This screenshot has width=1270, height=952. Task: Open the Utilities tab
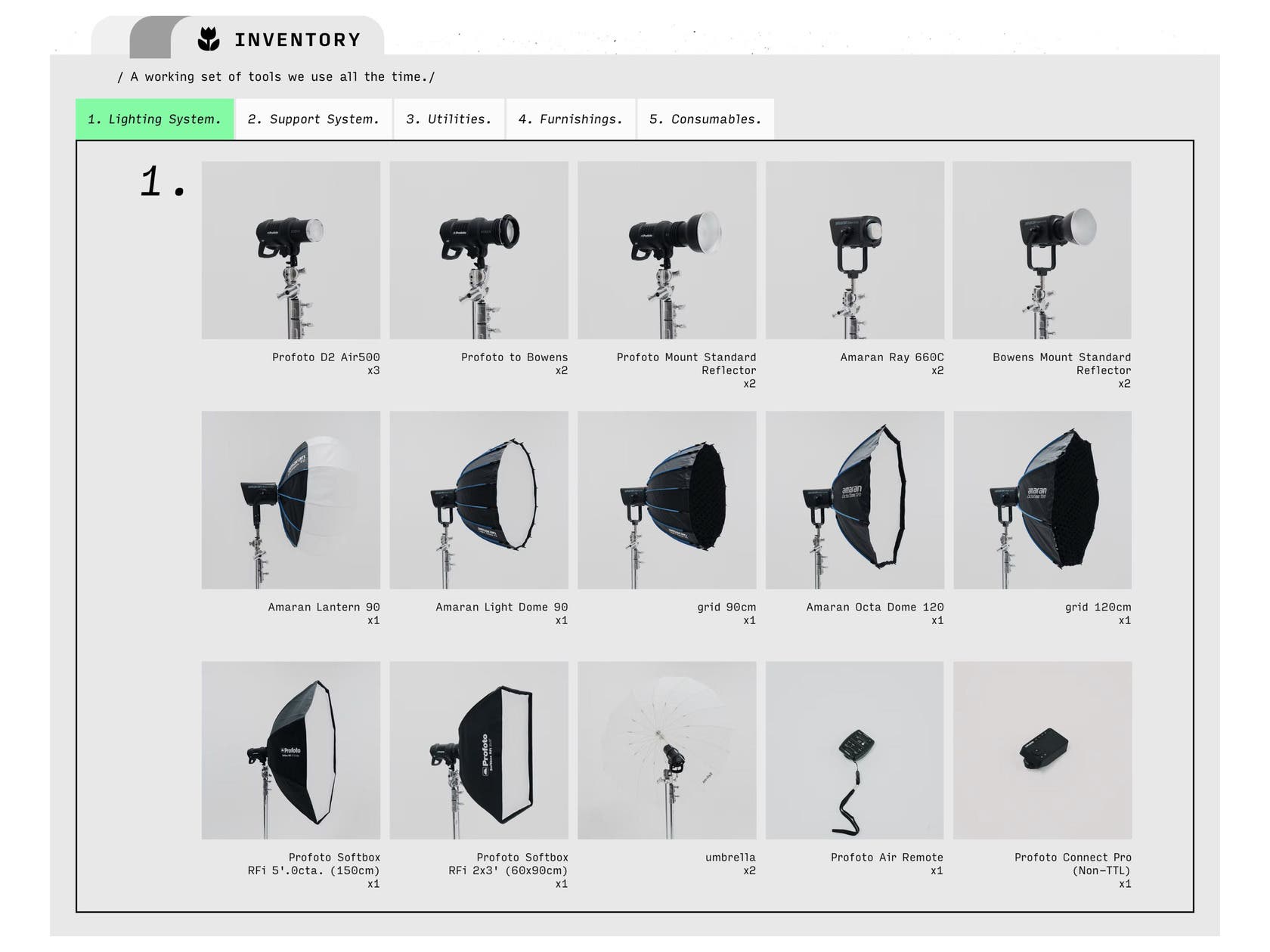(448, 119)
